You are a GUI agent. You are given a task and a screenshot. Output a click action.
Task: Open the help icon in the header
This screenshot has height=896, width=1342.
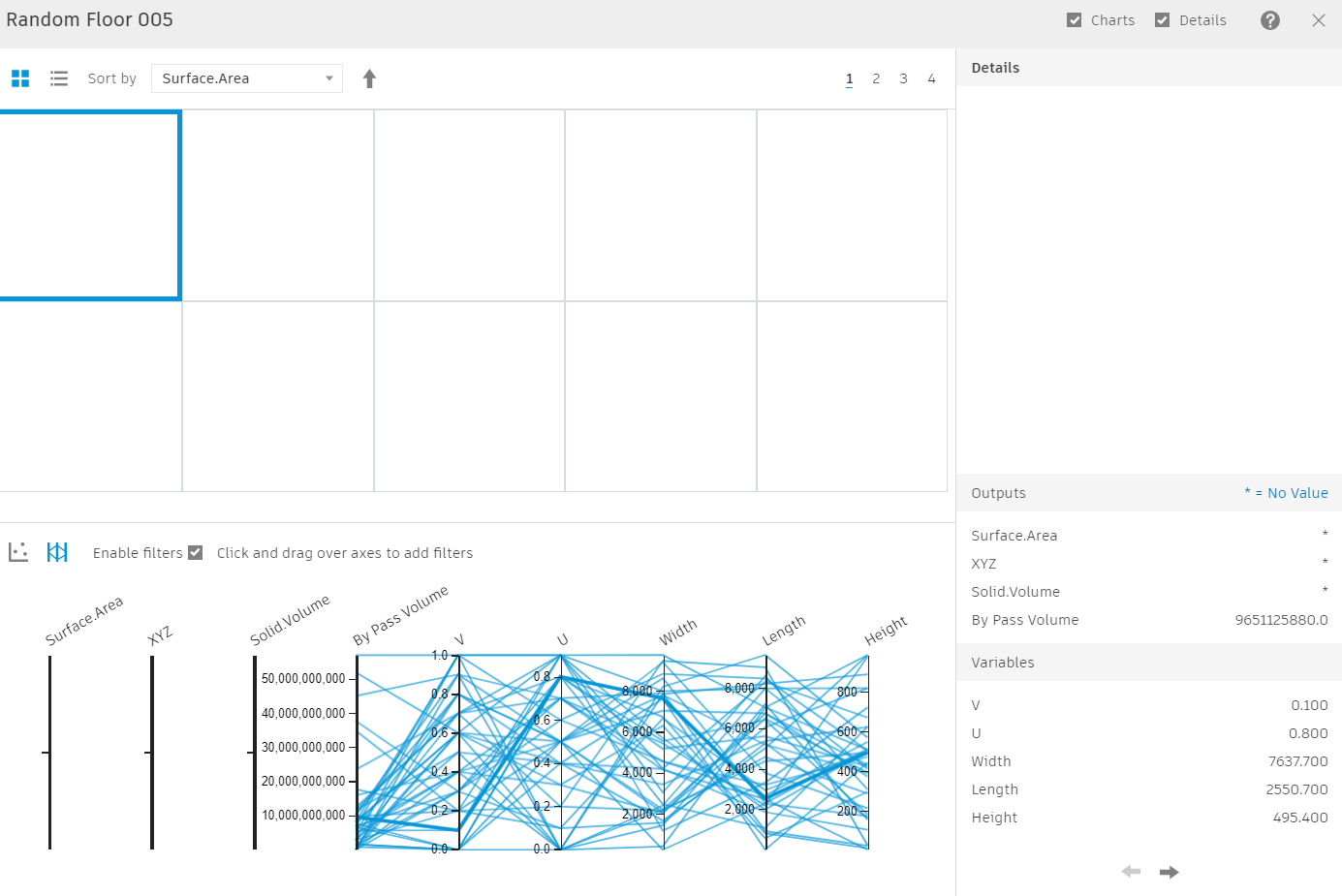[x=1270, y=19]
